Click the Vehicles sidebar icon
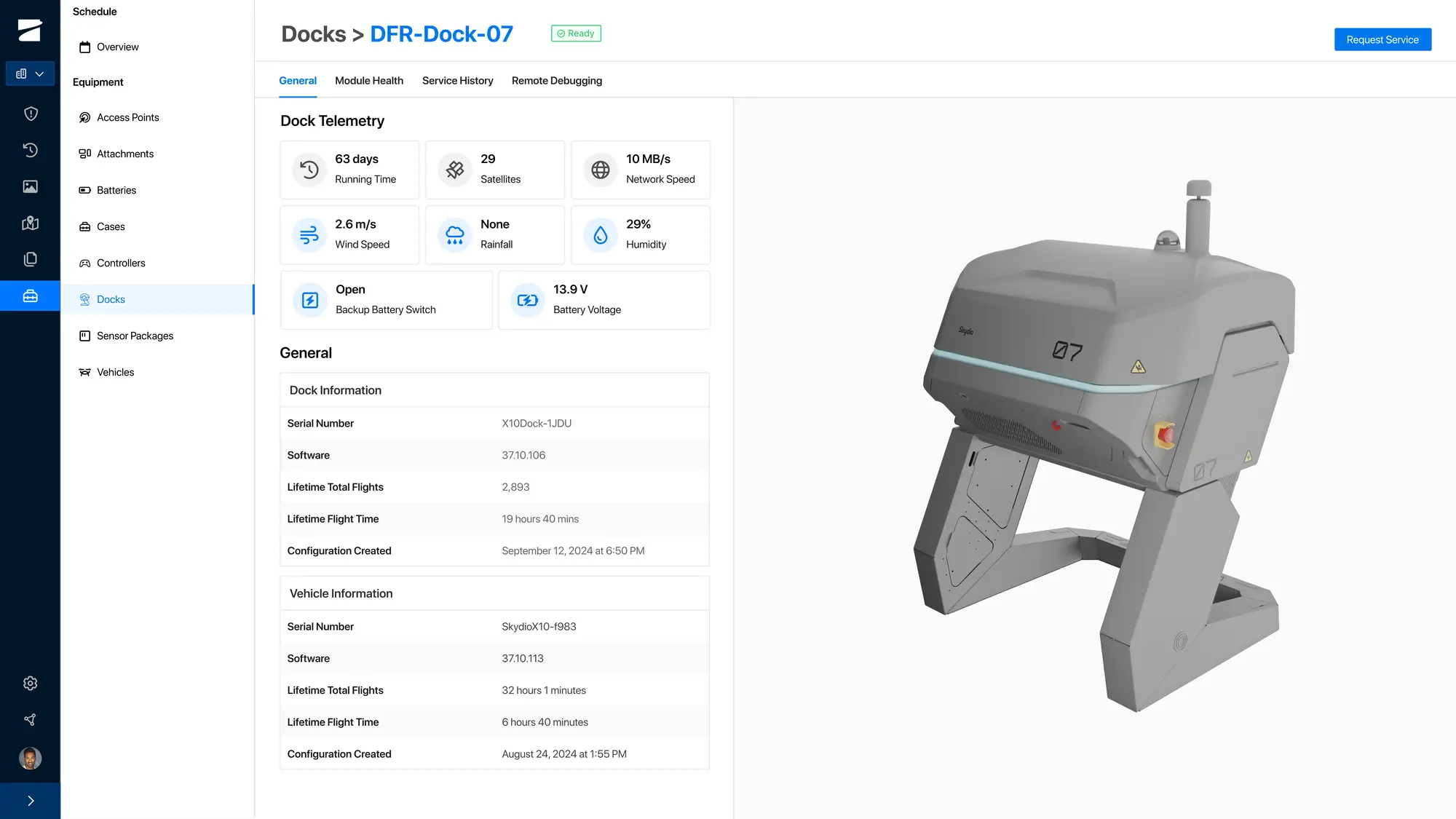Image resolution: width=1456 pixels, height=819 pixels. tap(85, 372)
